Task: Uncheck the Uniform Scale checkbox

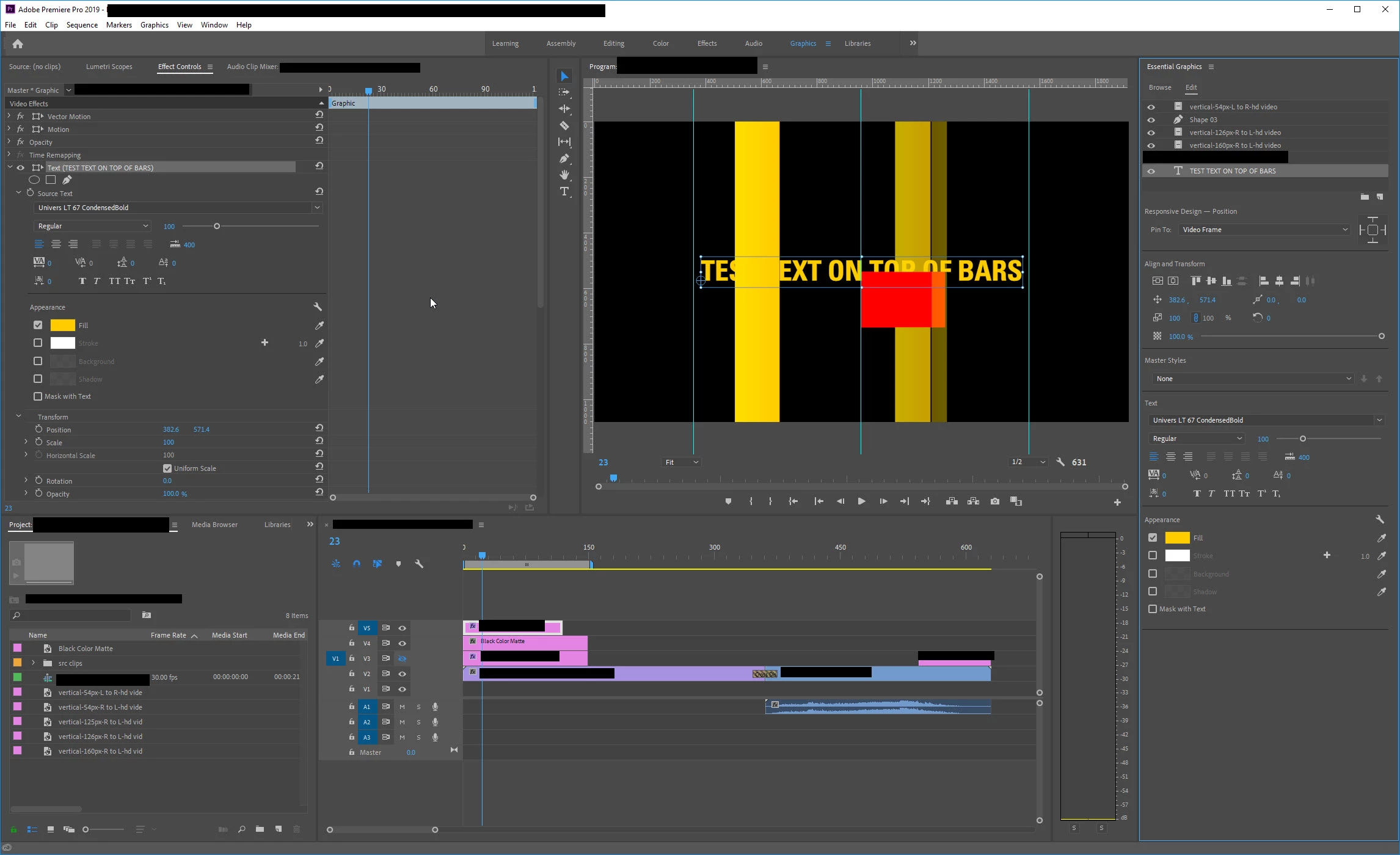Action: (167, 468)
